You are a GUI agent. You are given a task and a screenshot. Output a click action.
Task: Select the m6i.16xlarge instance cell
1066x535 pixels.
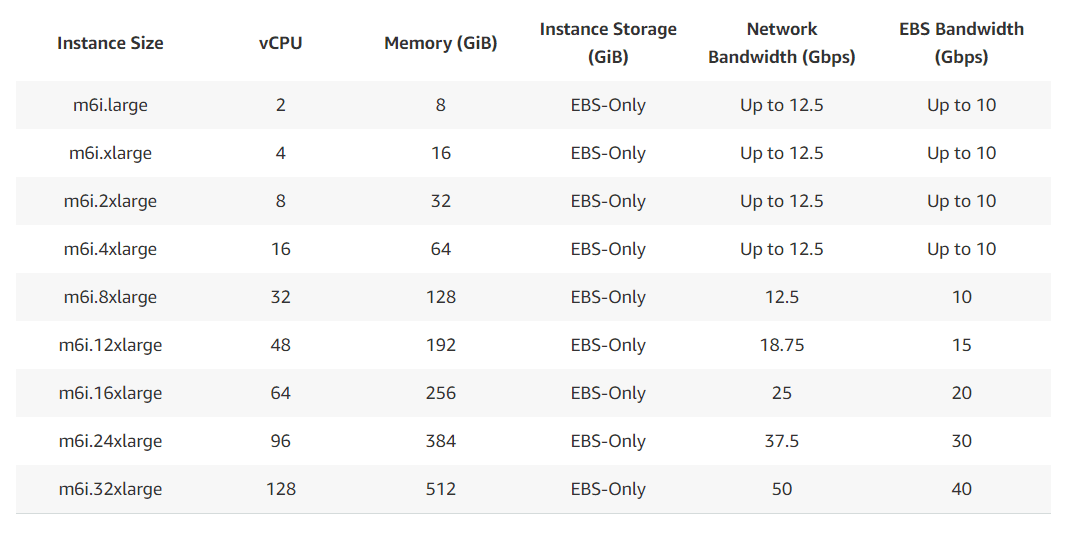pyautogui.click(x=110, y=393)
